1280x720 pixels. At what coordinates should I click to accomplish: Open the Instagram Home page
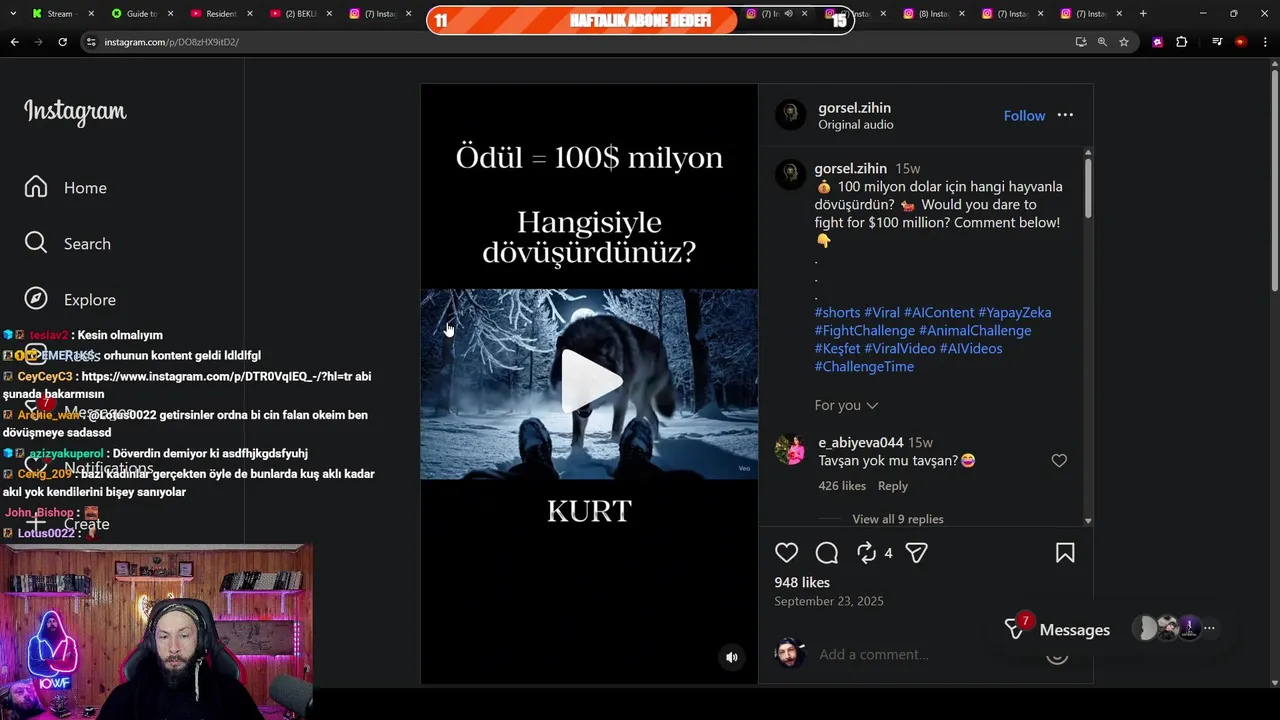(66, 188)
